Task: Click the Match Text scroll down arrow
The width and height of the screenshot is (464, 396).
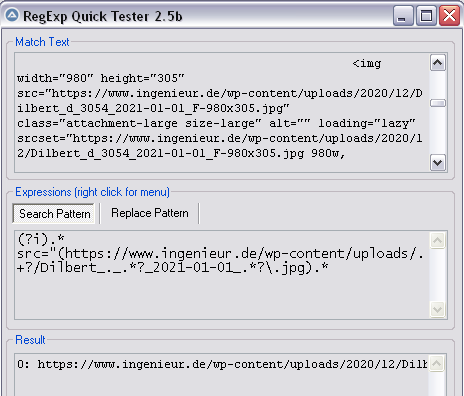Action: pyautogui.click(x=438, y=163)
